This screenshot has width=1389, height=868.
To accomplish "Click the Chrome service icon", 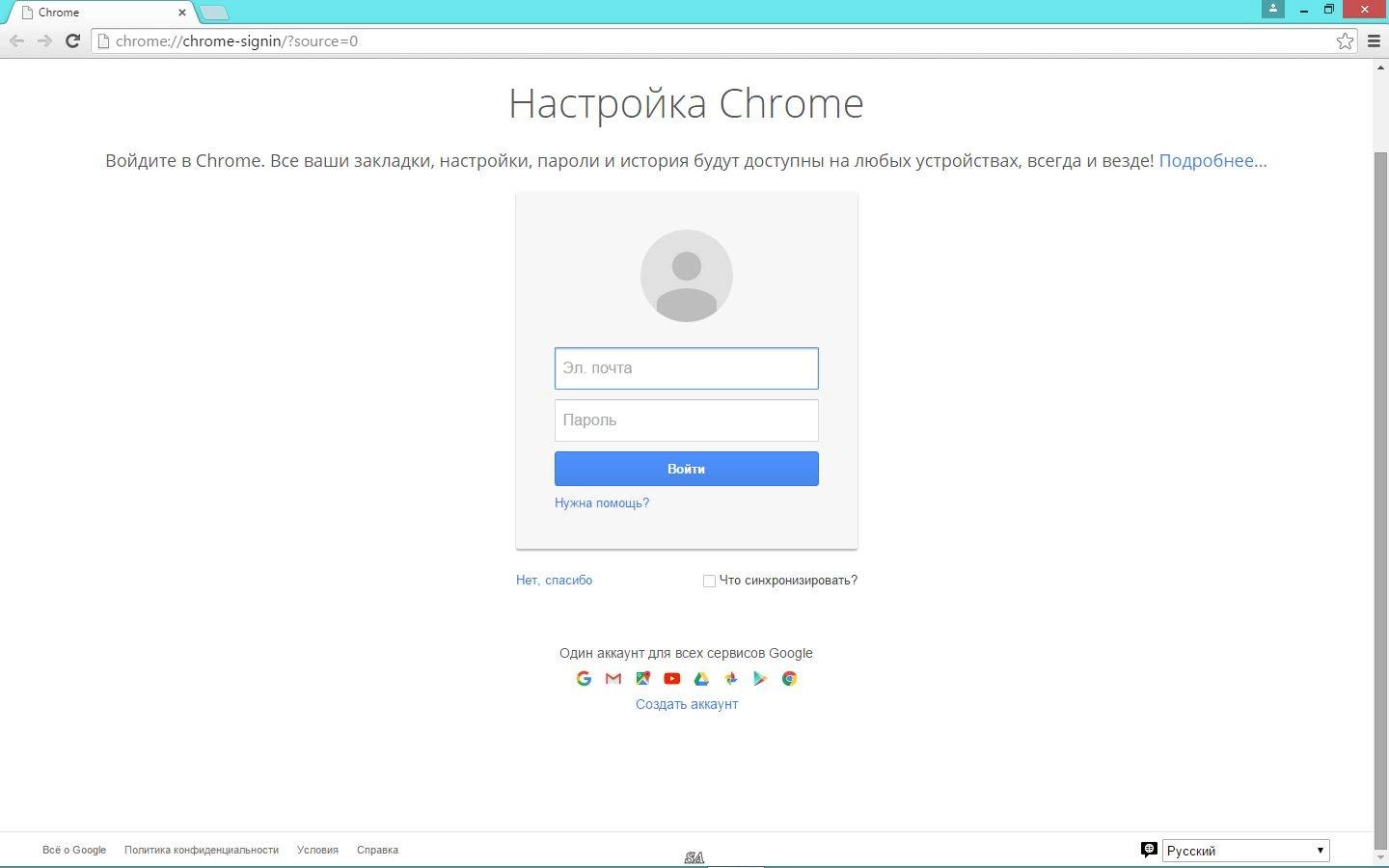I will pyautogui.click(x=789, y=679).
